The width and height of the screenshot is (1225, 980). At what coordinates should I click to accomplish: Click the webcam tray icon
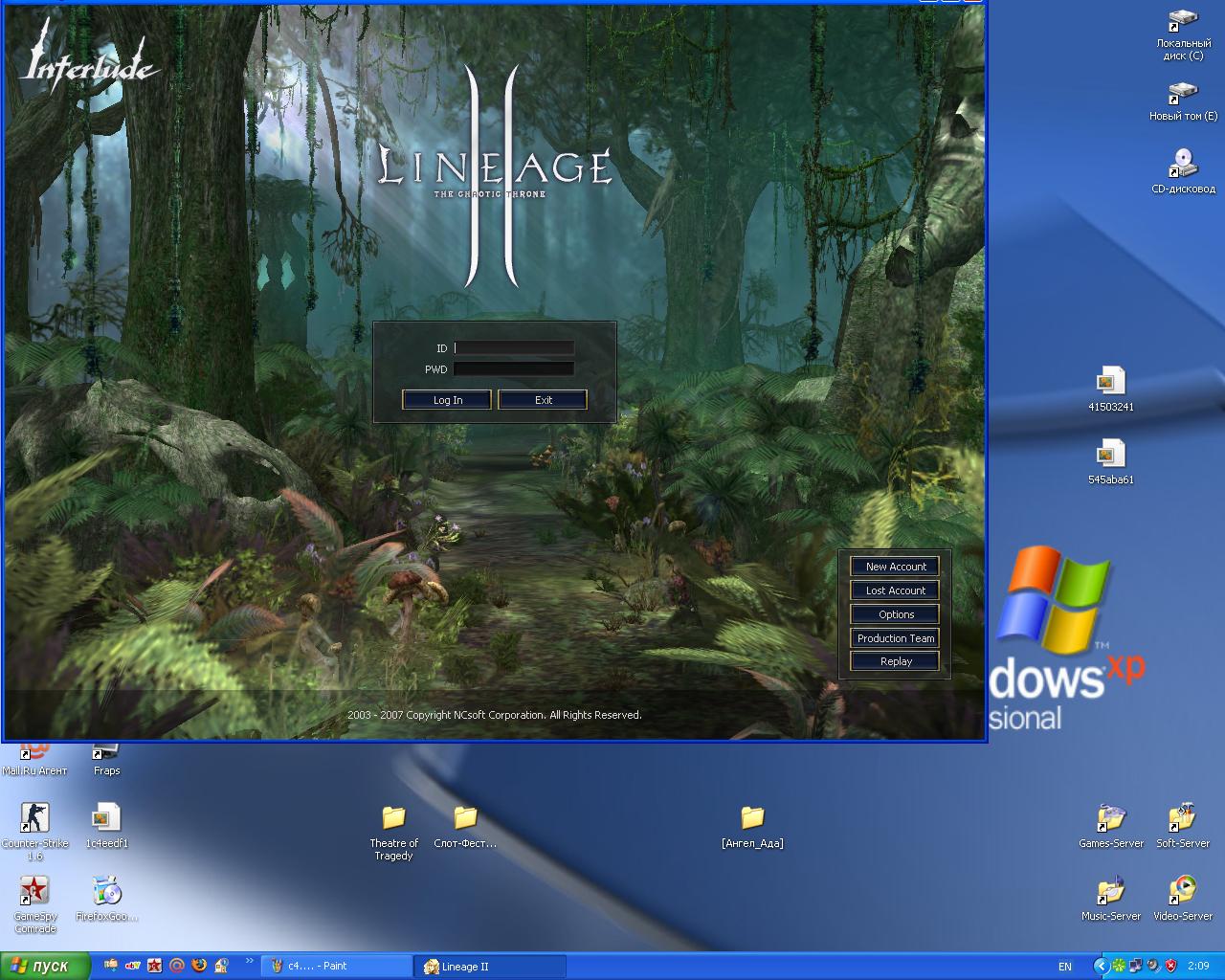coord(1152,967)
